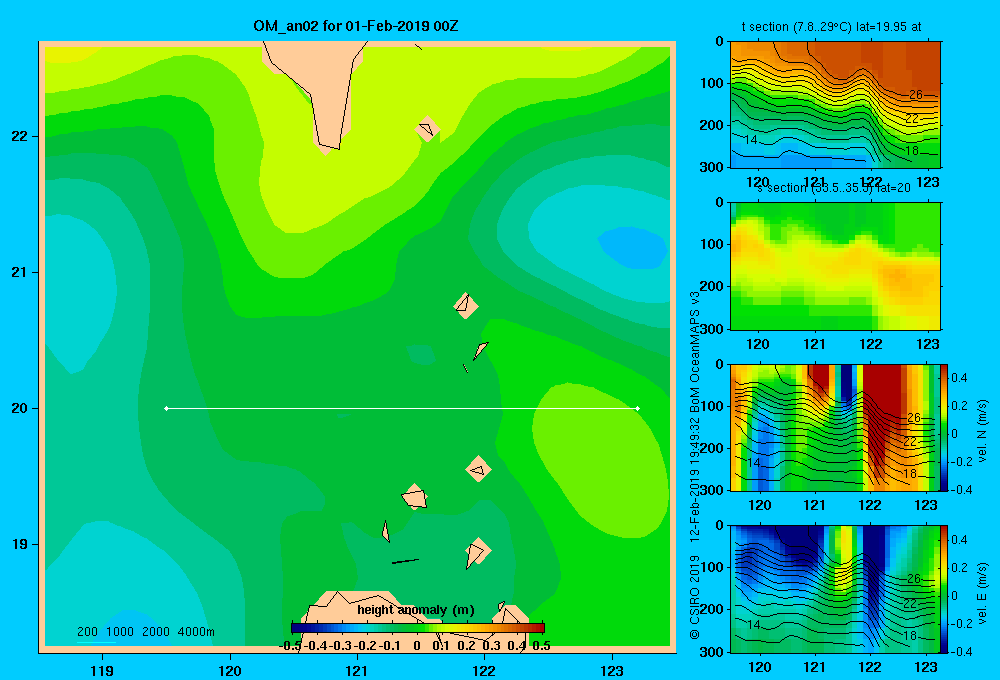Image resolution: width=1000 pixels, height=680 pixels.
Task: Click contour label "26" in temperature section
Action: [916, 94]
